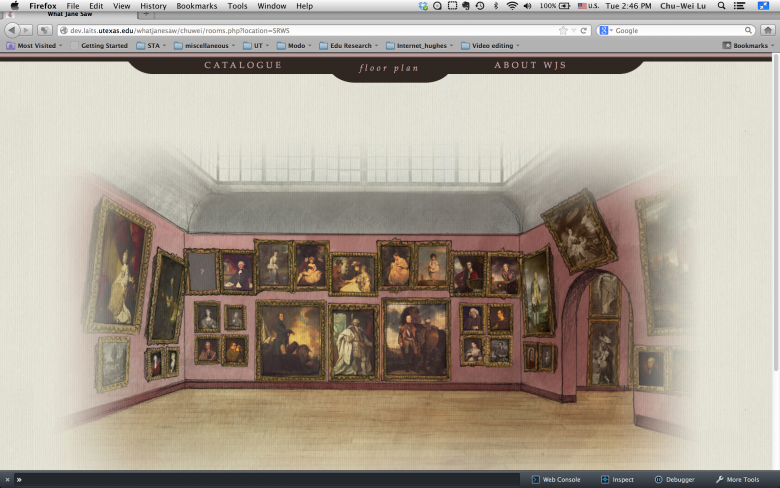Open the Help menu

click(x=304, y=6)
